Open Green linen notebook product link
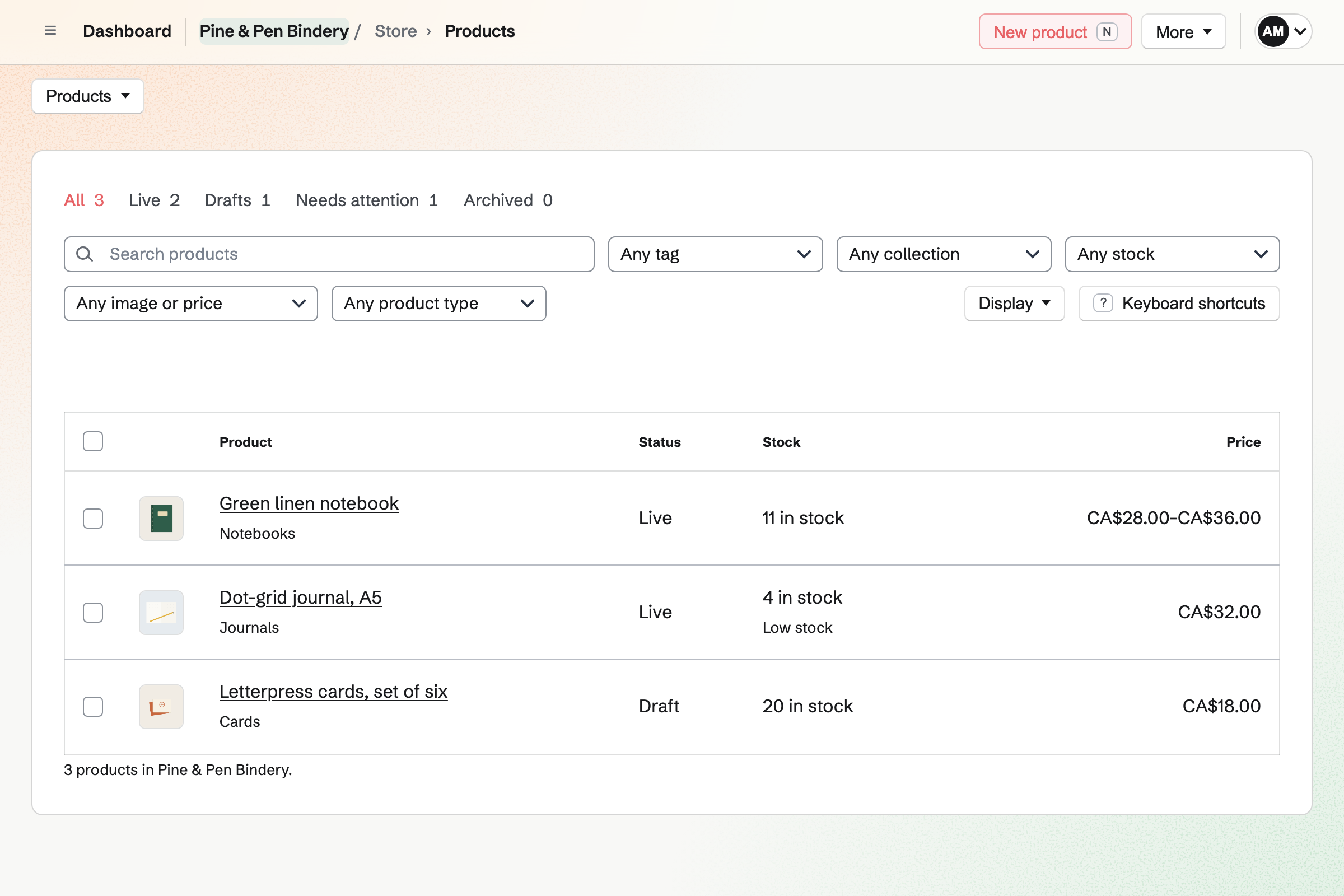 pyautogui.click(x=309, y=503)
